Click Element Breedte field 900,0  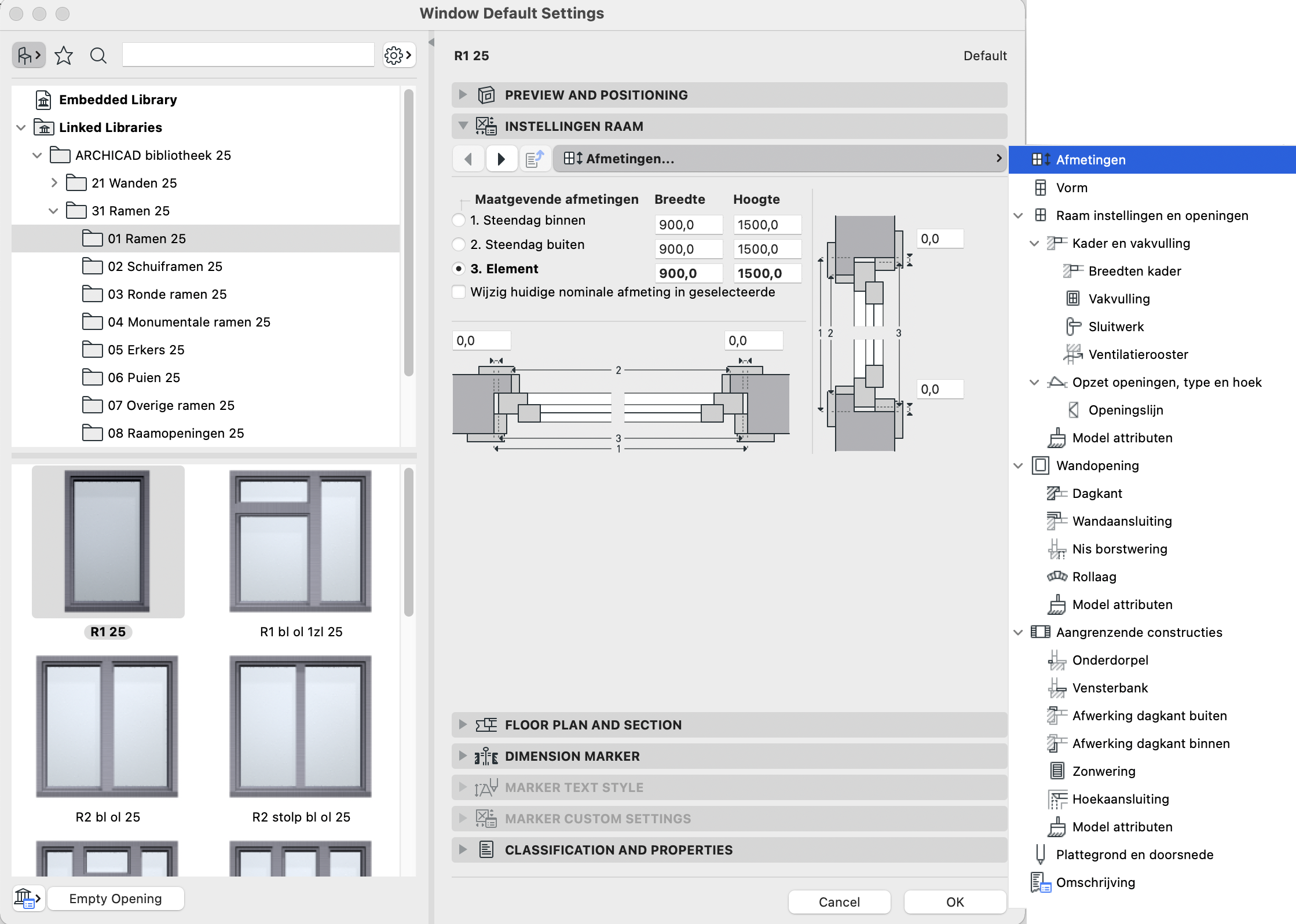(x=689, y=273)
